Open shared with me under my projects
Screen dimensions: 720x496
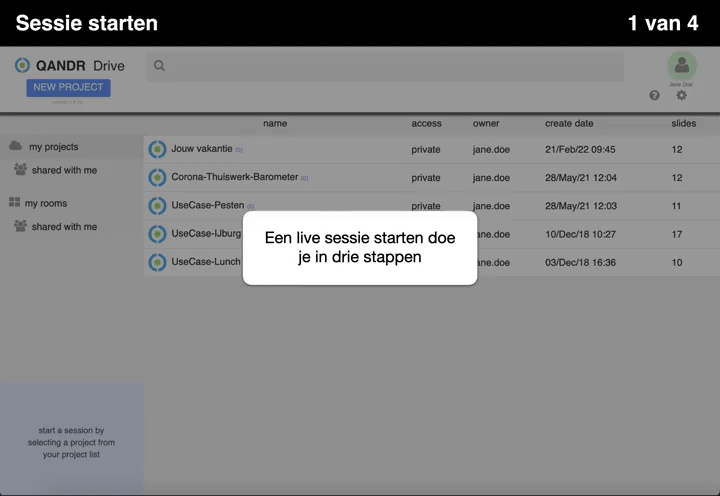64,170
